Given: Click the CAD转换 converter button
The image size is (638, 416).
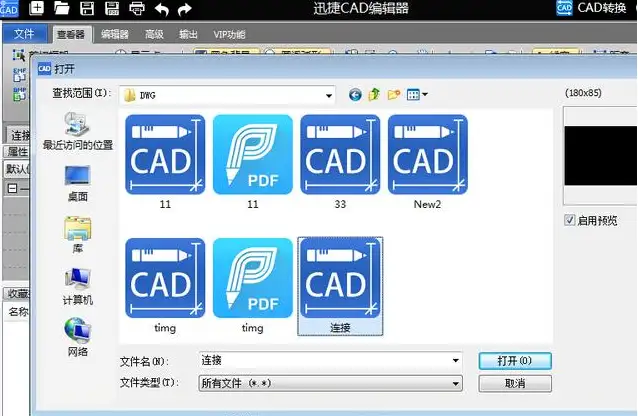Looking at the screenshot, I should (x=592, y=8).
